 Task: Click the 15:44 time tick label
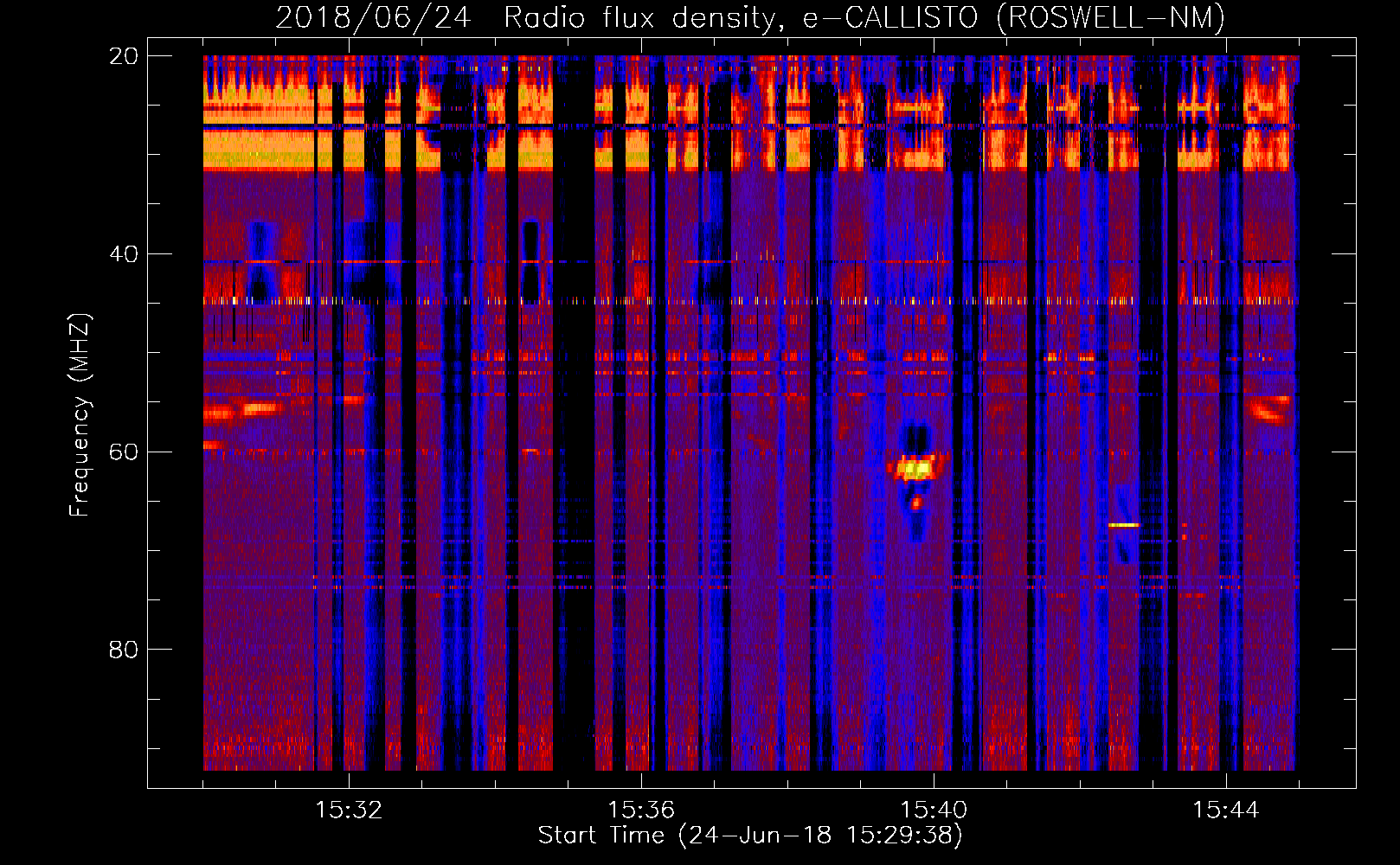point(1226,811)
